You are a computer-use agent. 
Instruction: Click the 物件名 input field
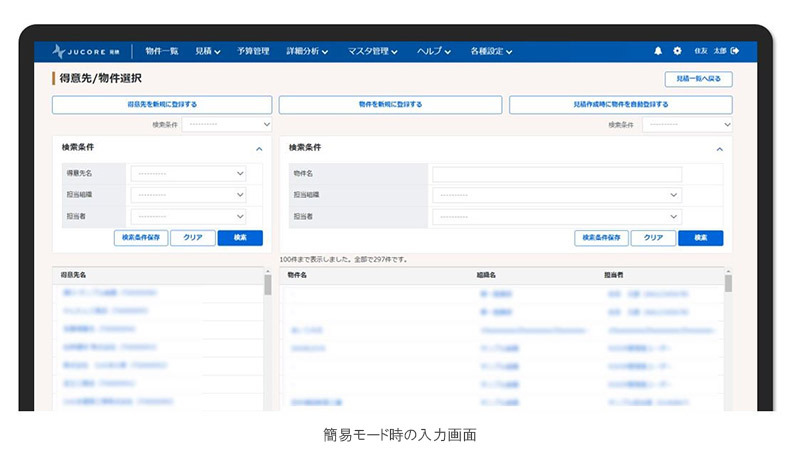click(557, 174)
